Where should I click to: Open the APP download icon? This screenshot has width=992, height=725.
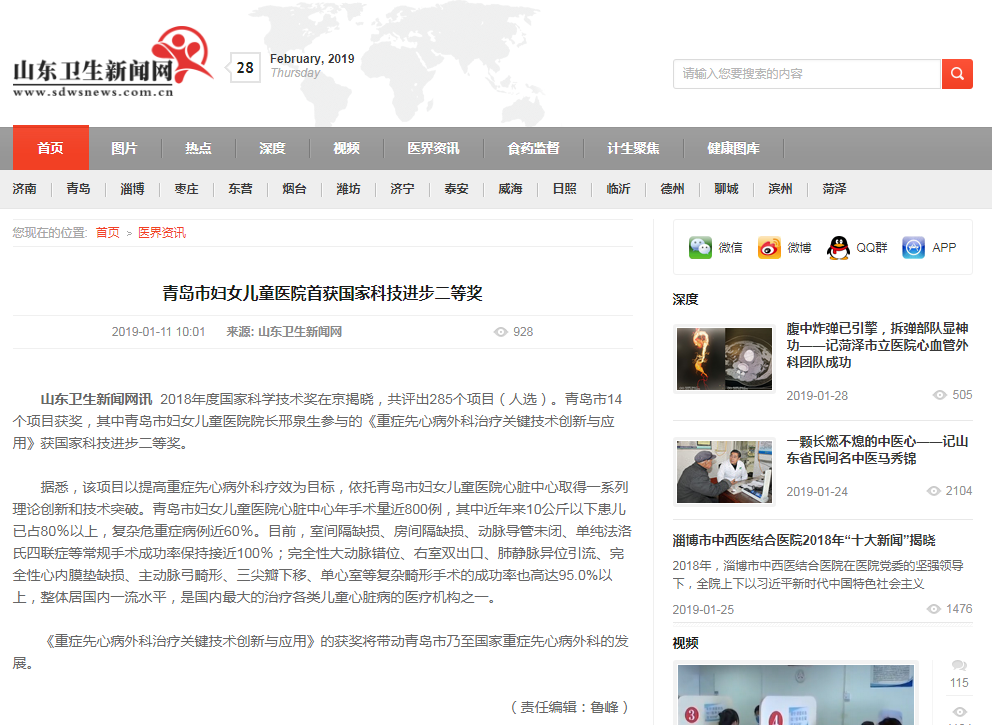pyautogui.click(x=913, y=248)
